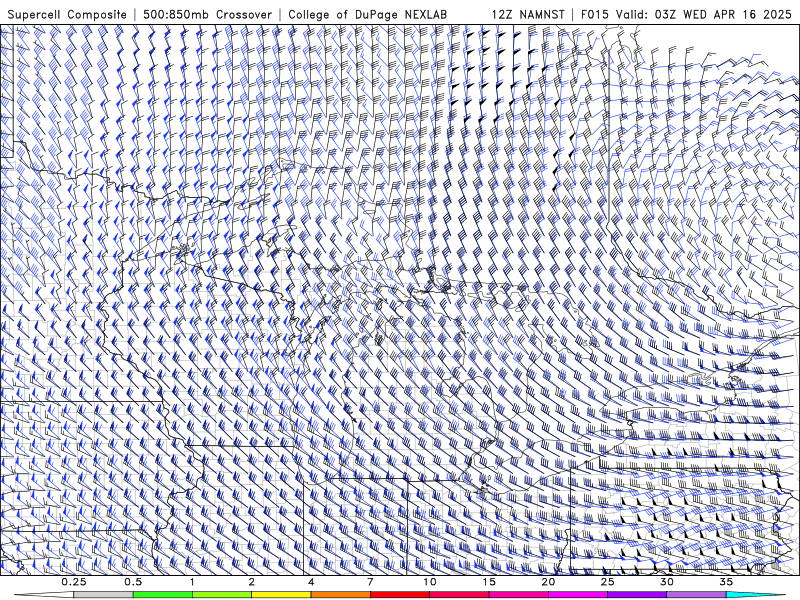800x600 pixels.
Task: Pick the gray swatch between 0.25 and 0.5
Action: [104, 595]
